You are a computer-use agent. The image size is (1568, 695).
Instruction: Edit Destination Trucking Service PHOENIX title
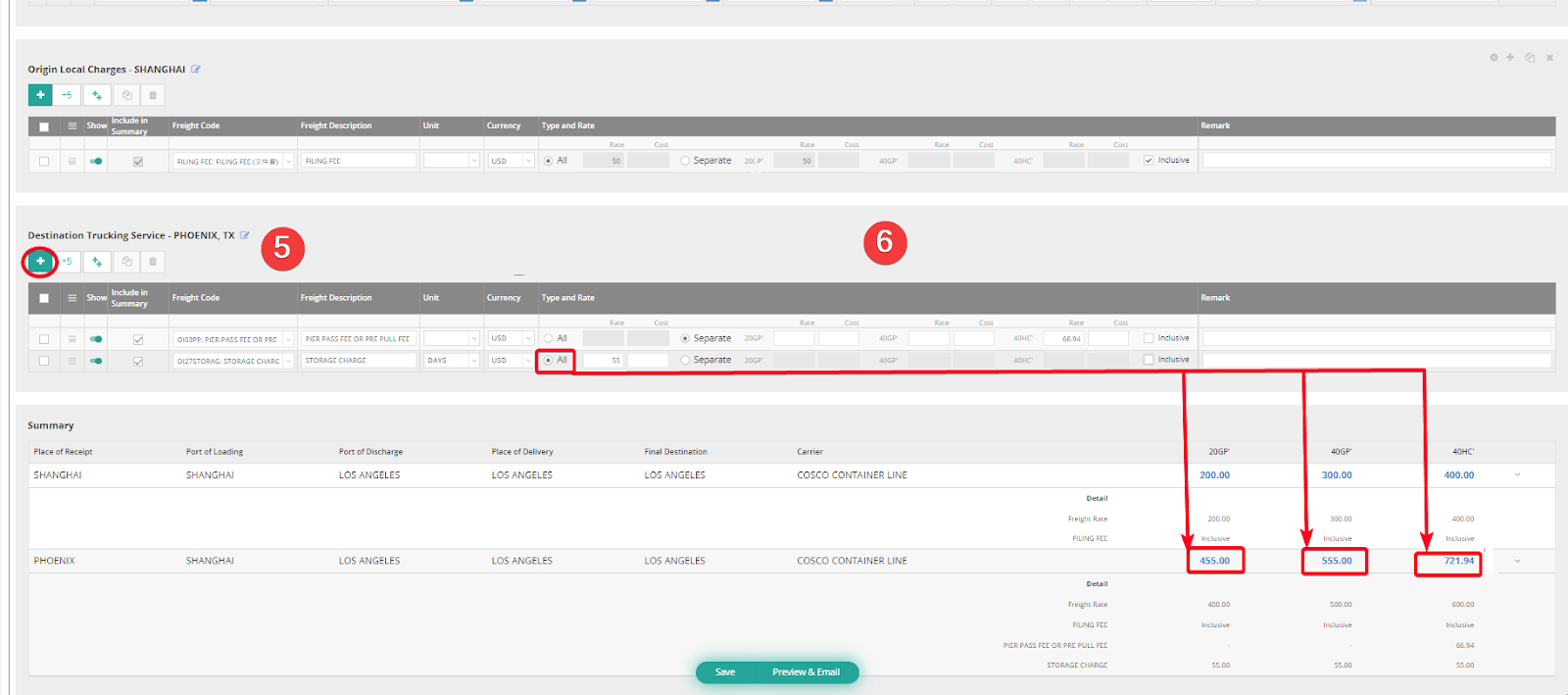(245, 235)
